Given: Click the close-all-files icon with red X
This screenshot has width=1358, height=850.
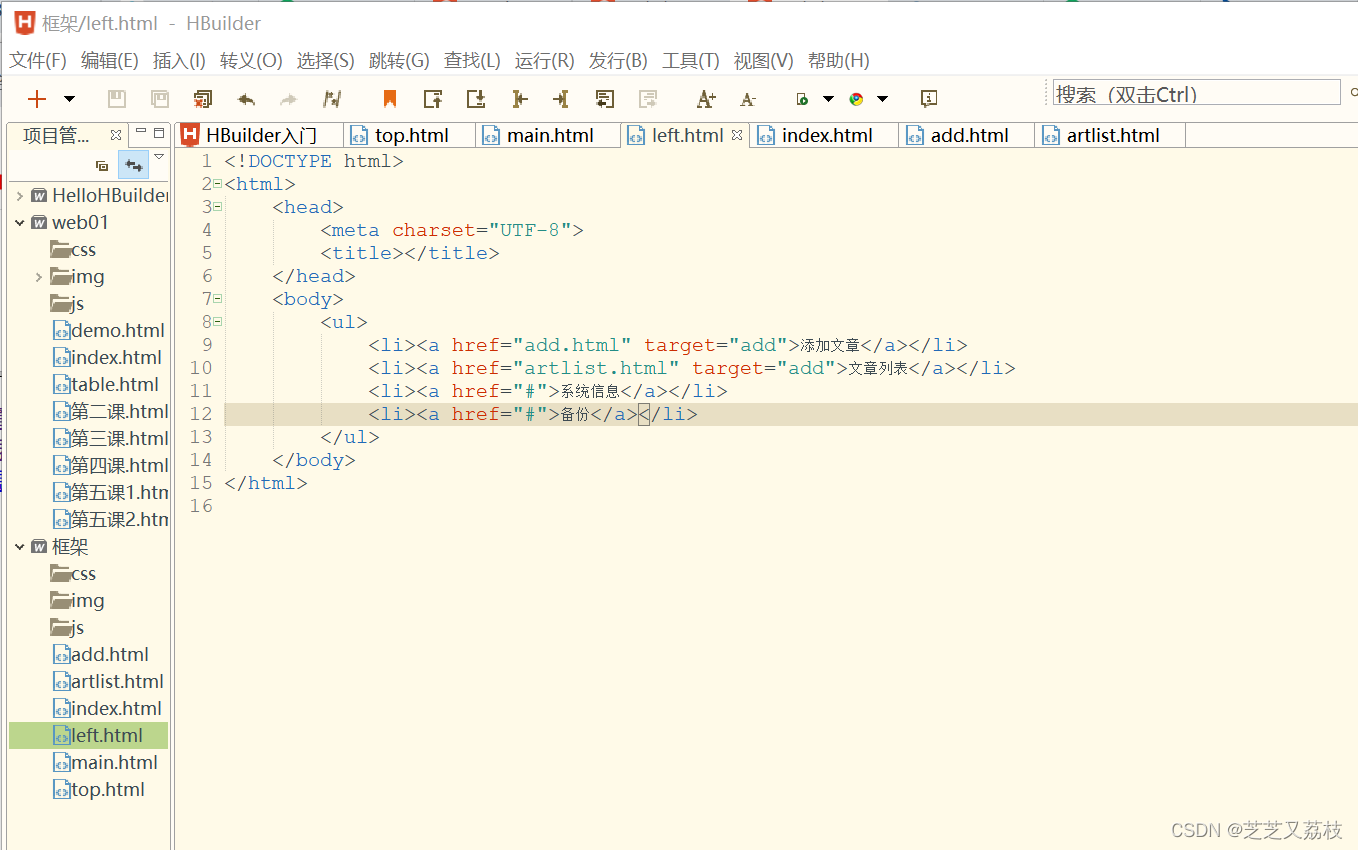Looking at the screenshot, I should [x=203, y=99].
